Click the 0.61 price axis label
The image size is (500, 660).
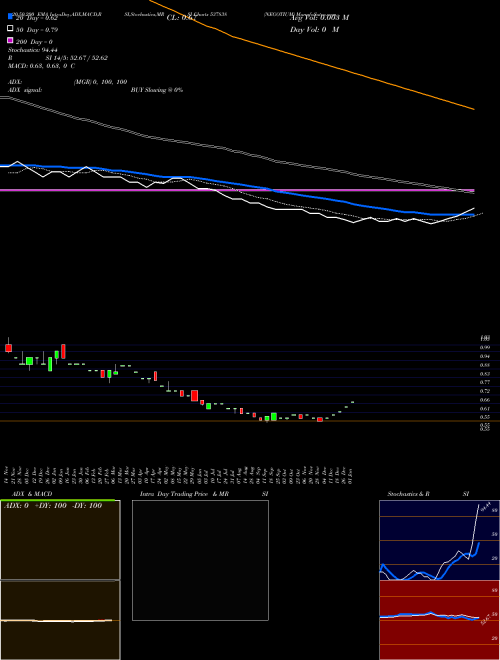[x=485, y=409]
